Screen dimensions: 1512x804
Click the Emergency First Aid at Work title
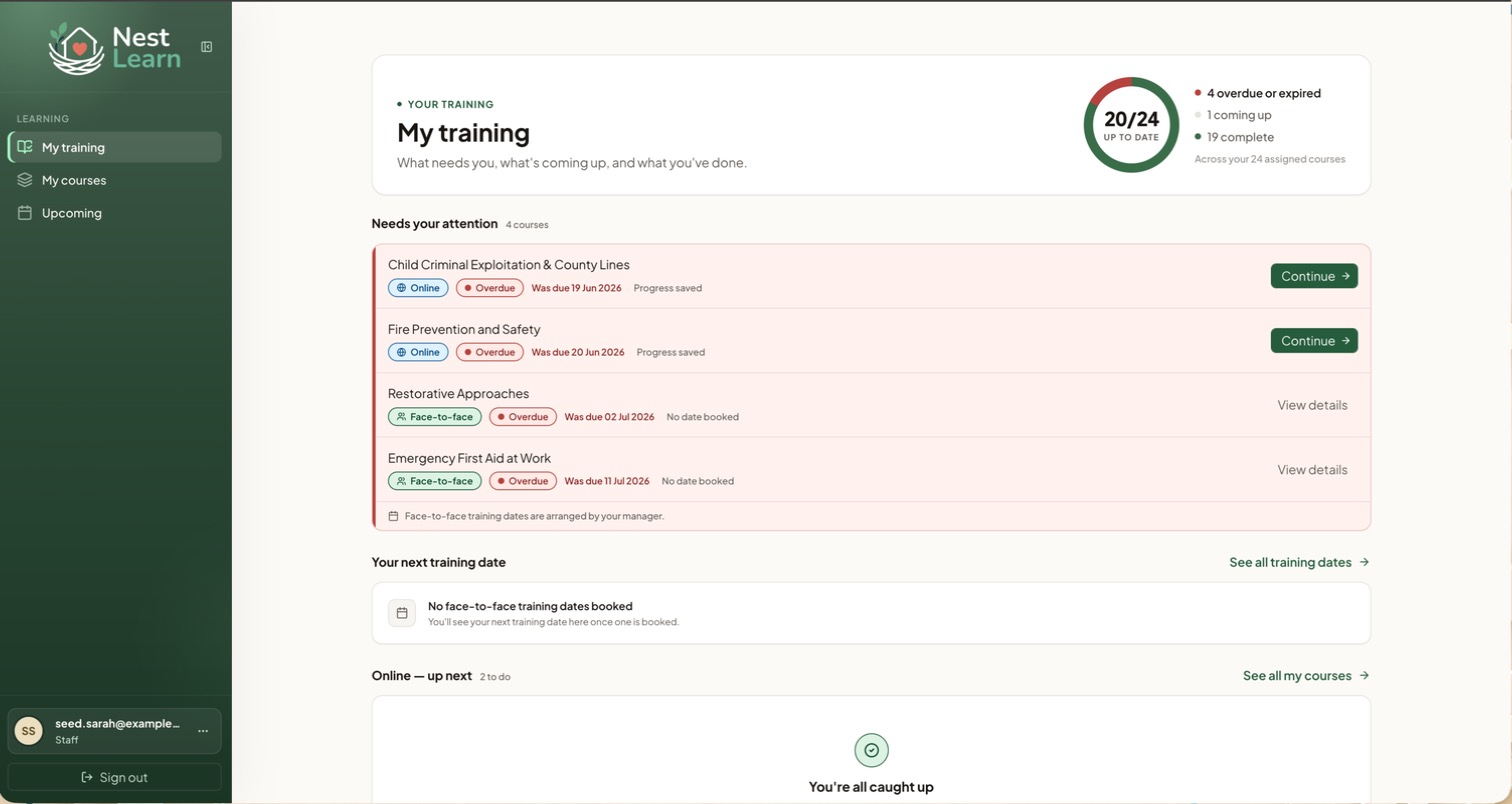470,458
